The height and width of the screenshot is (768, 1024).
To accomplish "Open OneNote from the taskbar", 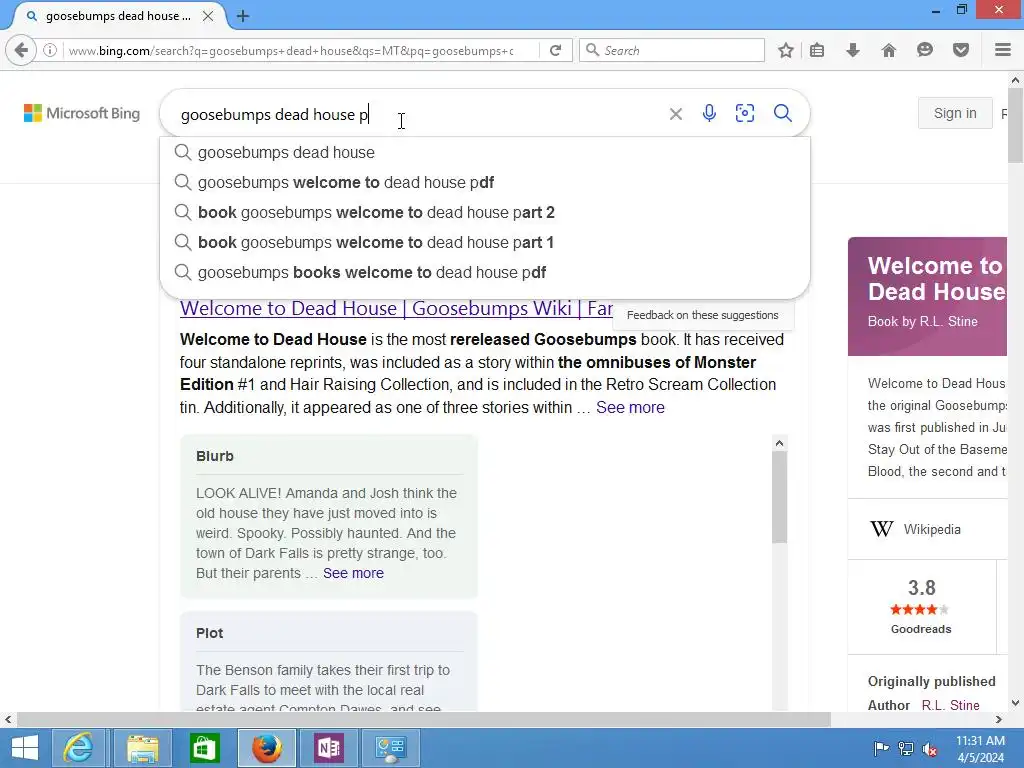I will tap(328, 748).
